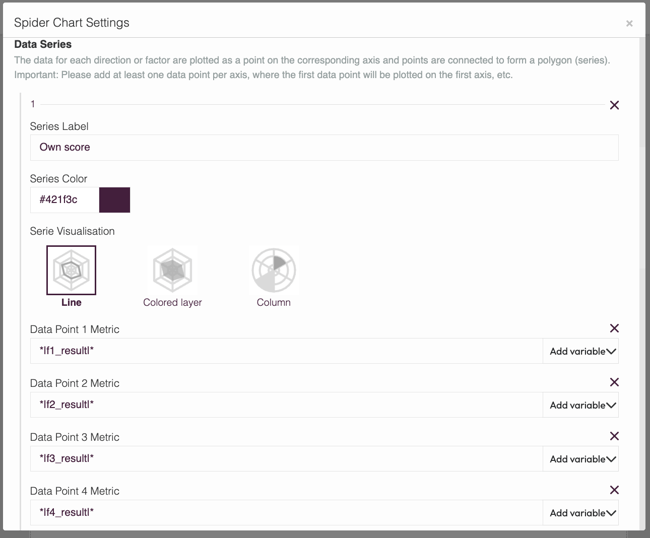Open Add variable dropdown for Data Point 3
The height and width of the screenshot is (538, 650).
(581, 459)
